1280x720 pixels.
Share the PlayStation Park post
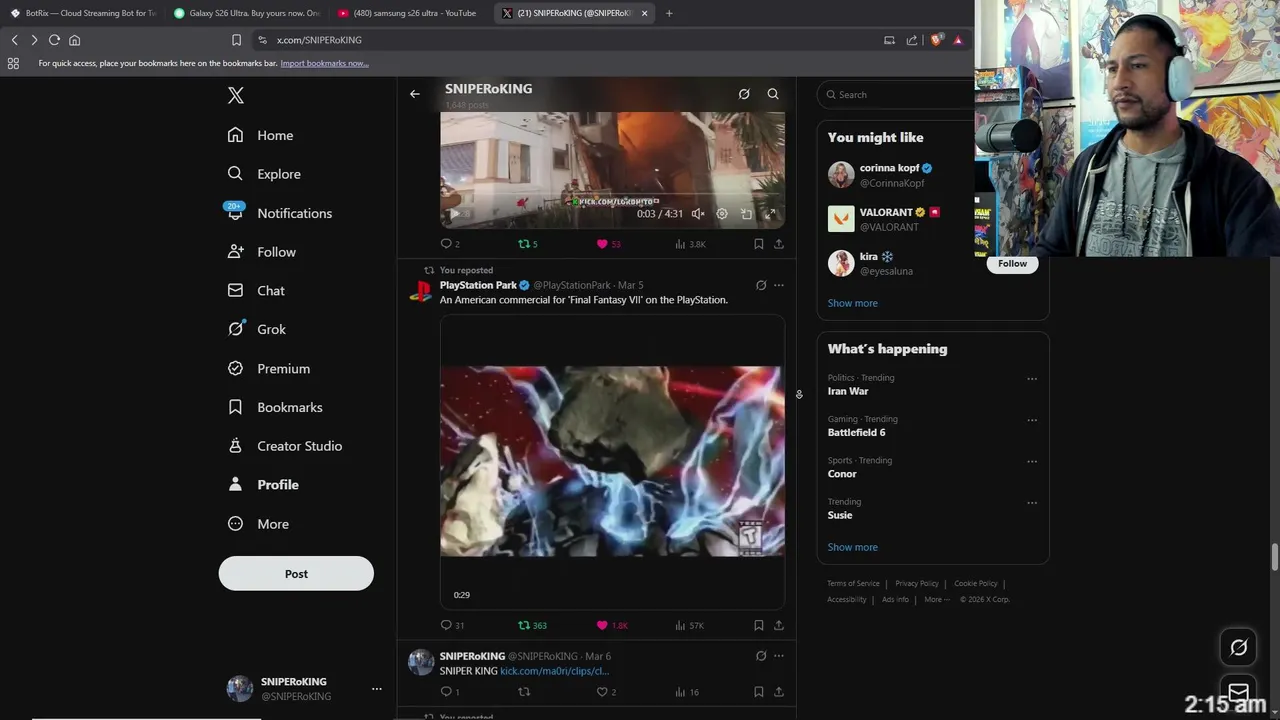[779, 626]
